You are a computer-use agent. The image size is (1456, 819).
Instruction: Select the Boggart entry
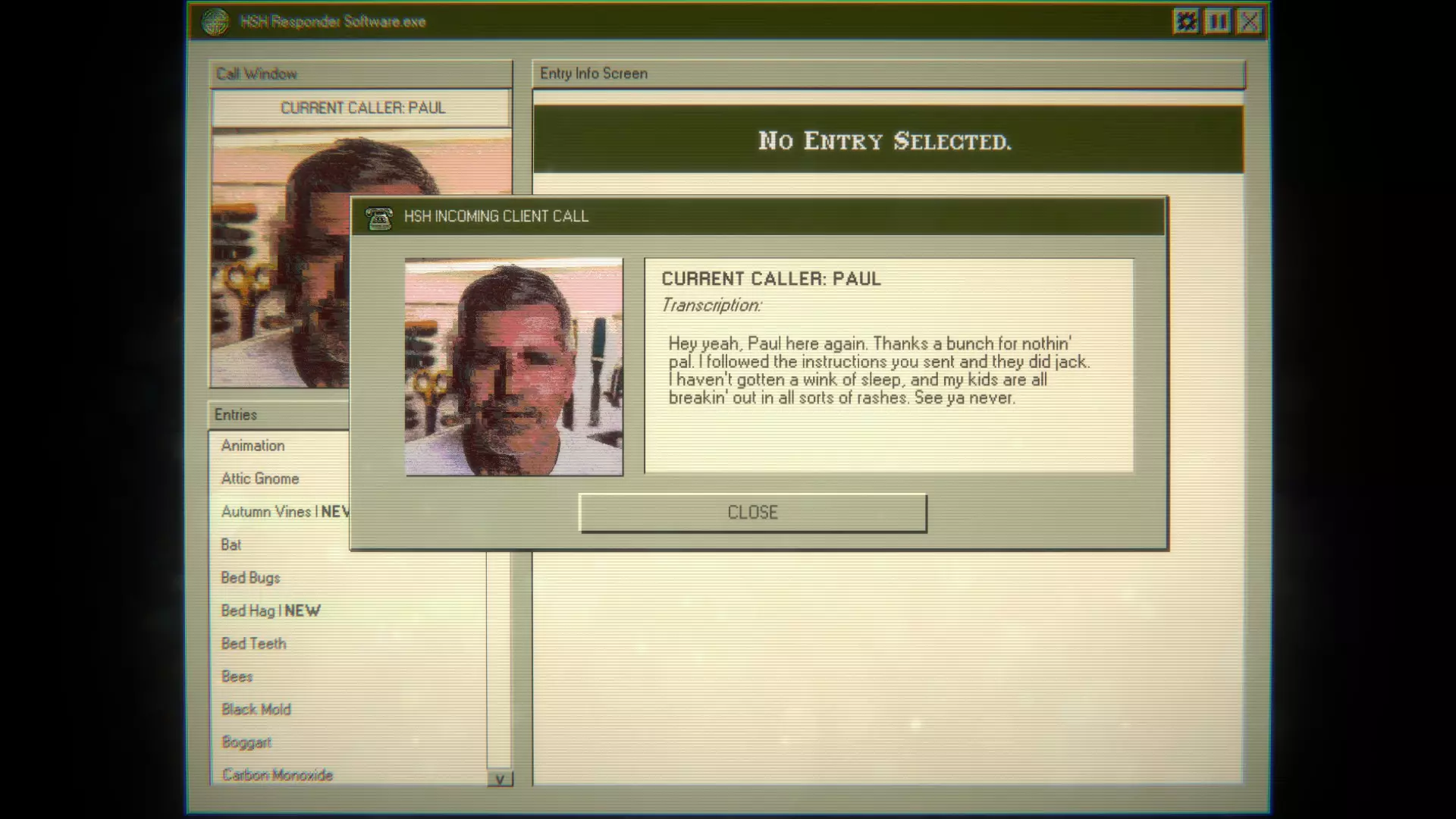point(246,742)
